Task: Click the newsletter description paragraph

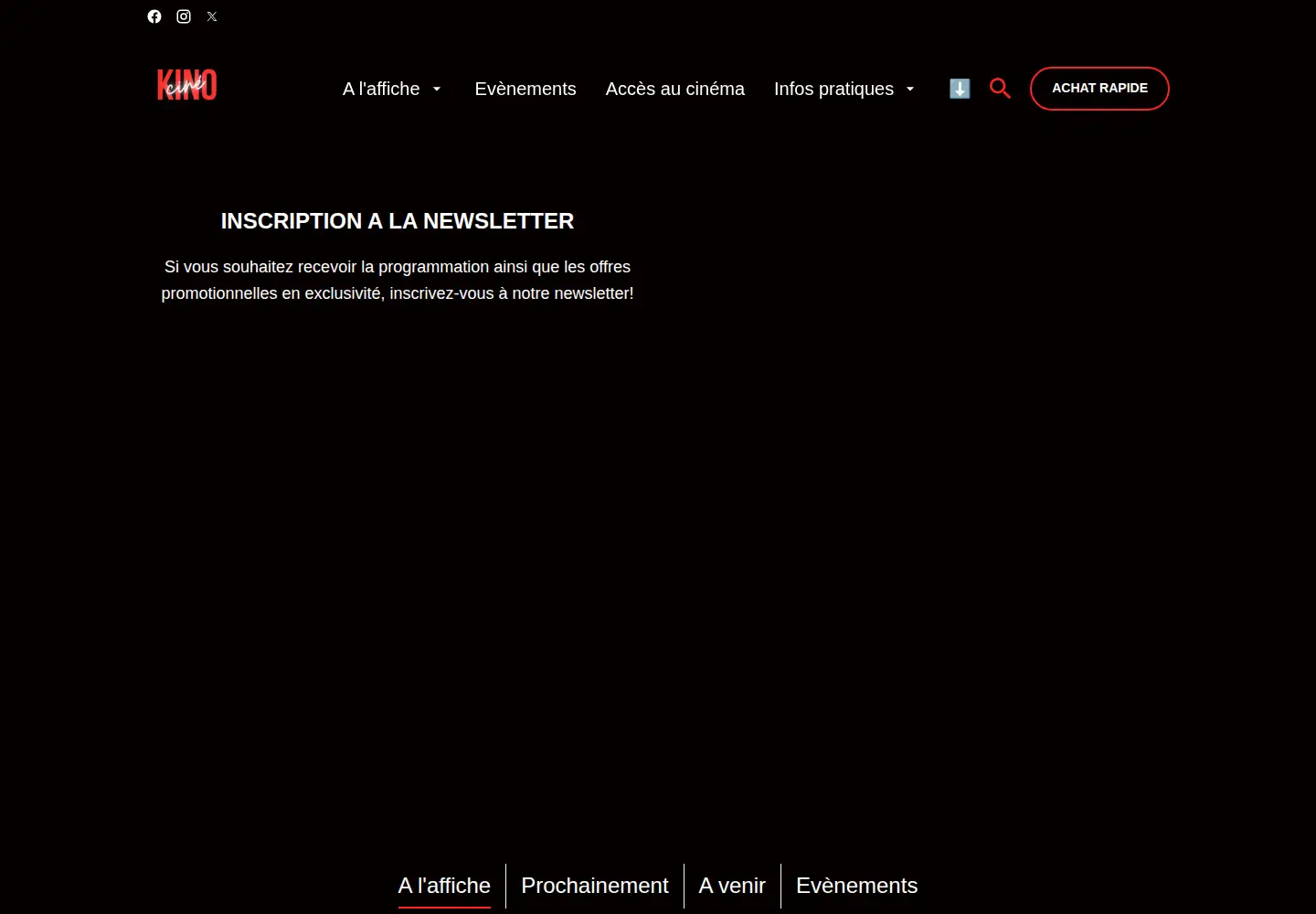Action: click(x=398, y=280)
